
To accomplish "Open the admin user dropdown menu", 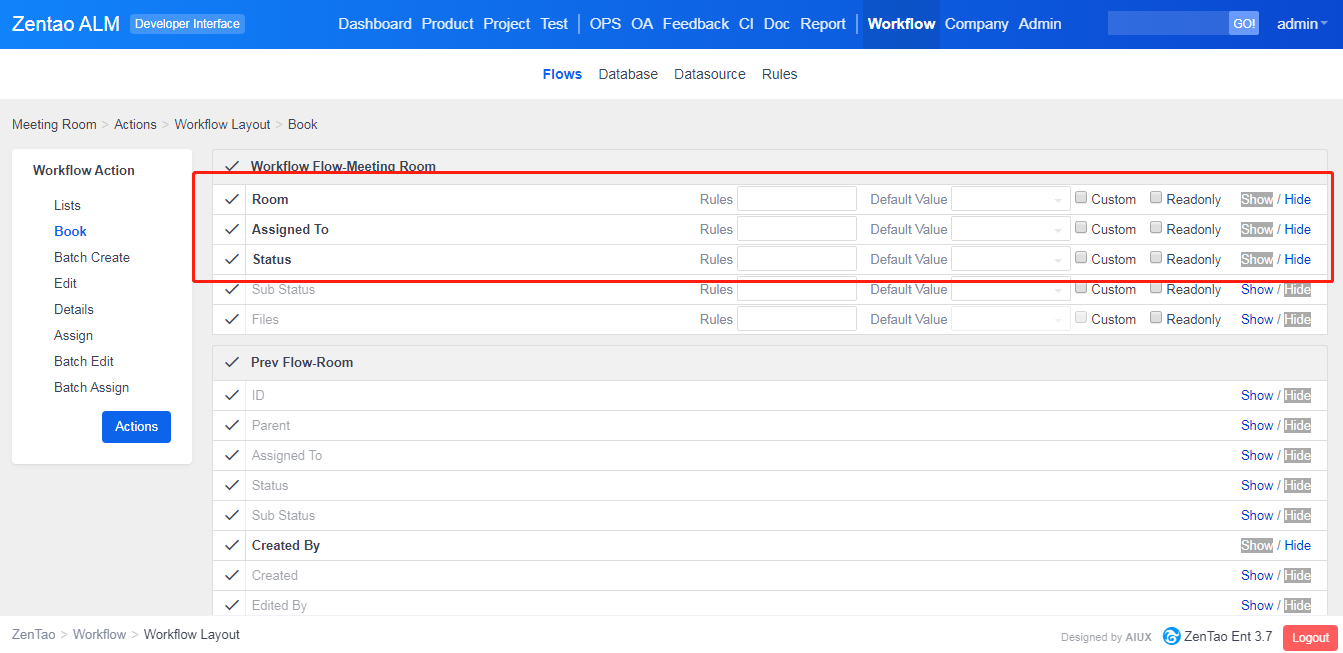I will pyautogui.click(x=1302, y=24).
